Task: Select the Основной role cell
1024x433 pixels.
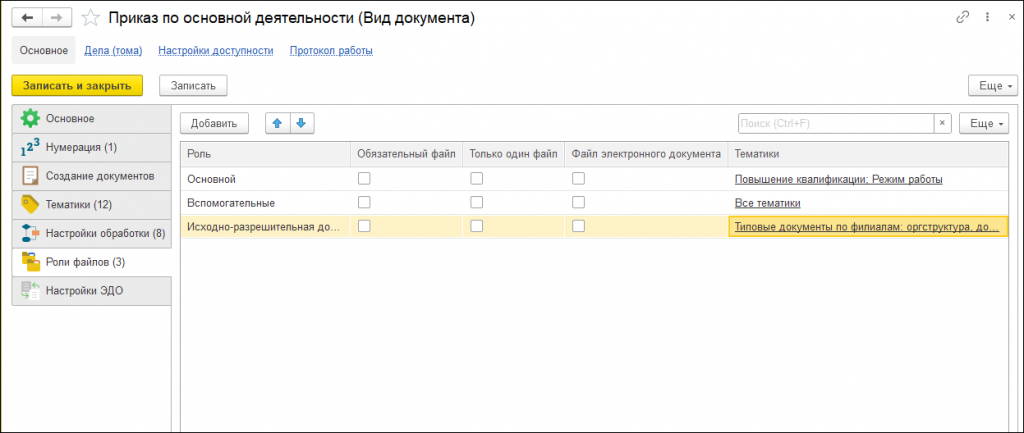Action: (265, 179)
